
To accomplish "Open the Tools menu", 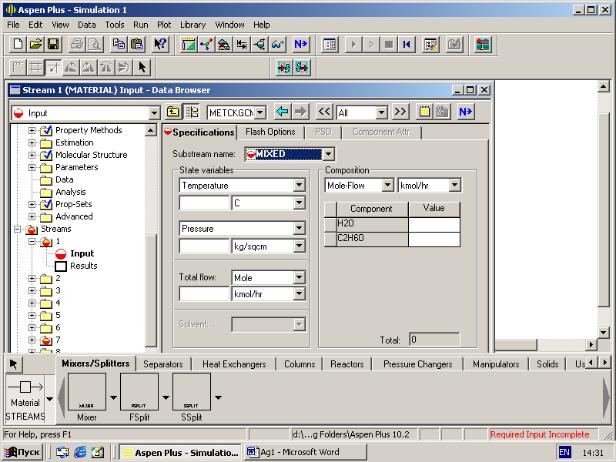I will click(114, 25).
